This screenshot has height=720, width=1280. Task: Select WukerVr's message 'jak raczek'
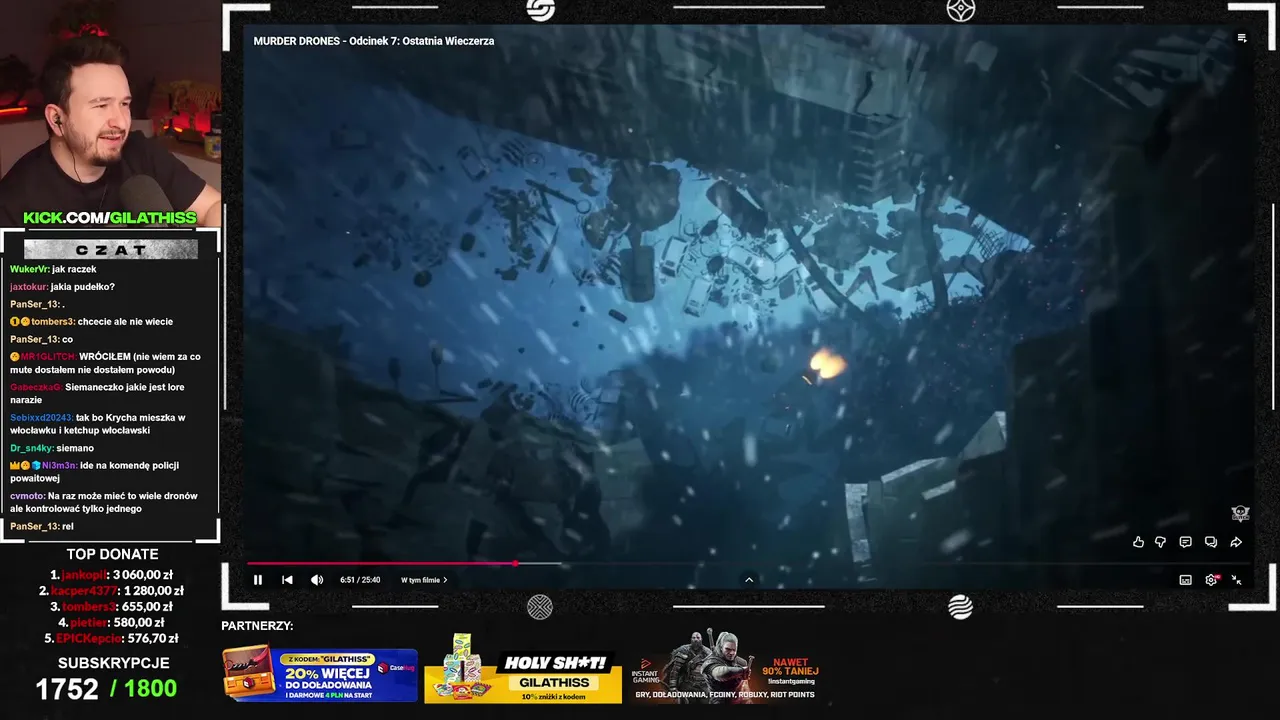pos(53,270)
